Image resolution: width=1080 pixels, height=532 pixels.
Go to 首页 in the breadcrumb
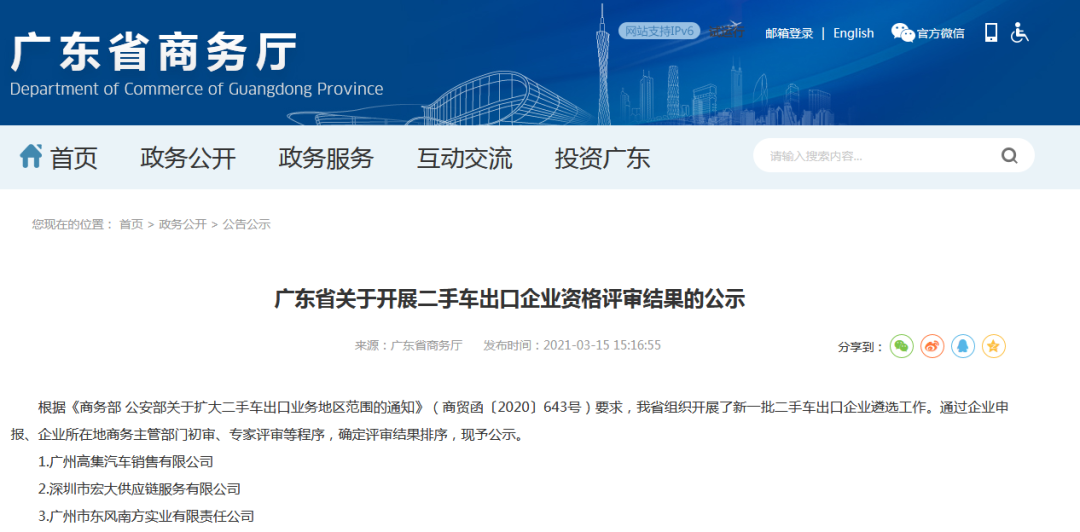(131, 224)
